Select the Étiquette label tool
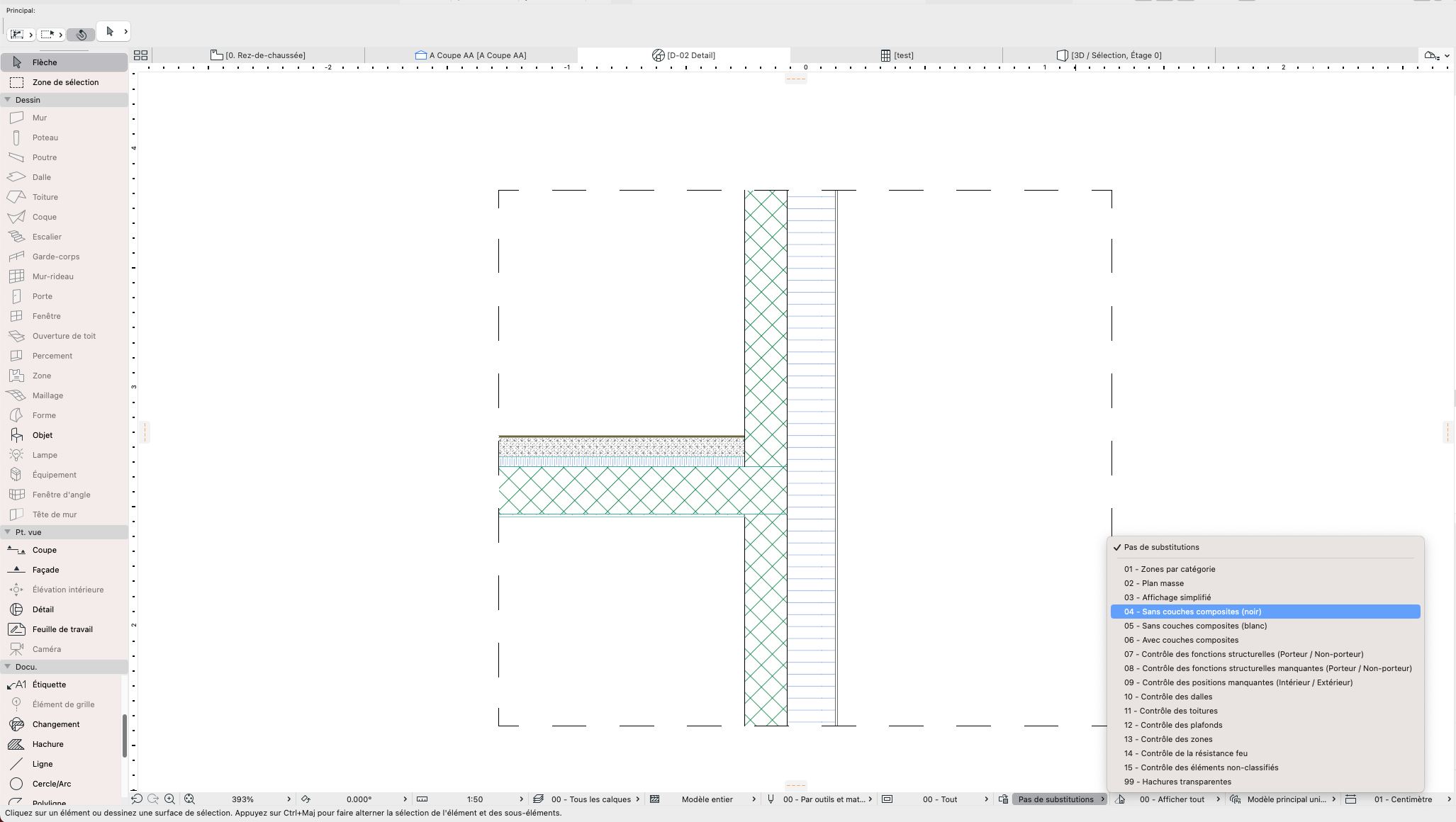The image size is (1456, 822). (x=61, y=685)
